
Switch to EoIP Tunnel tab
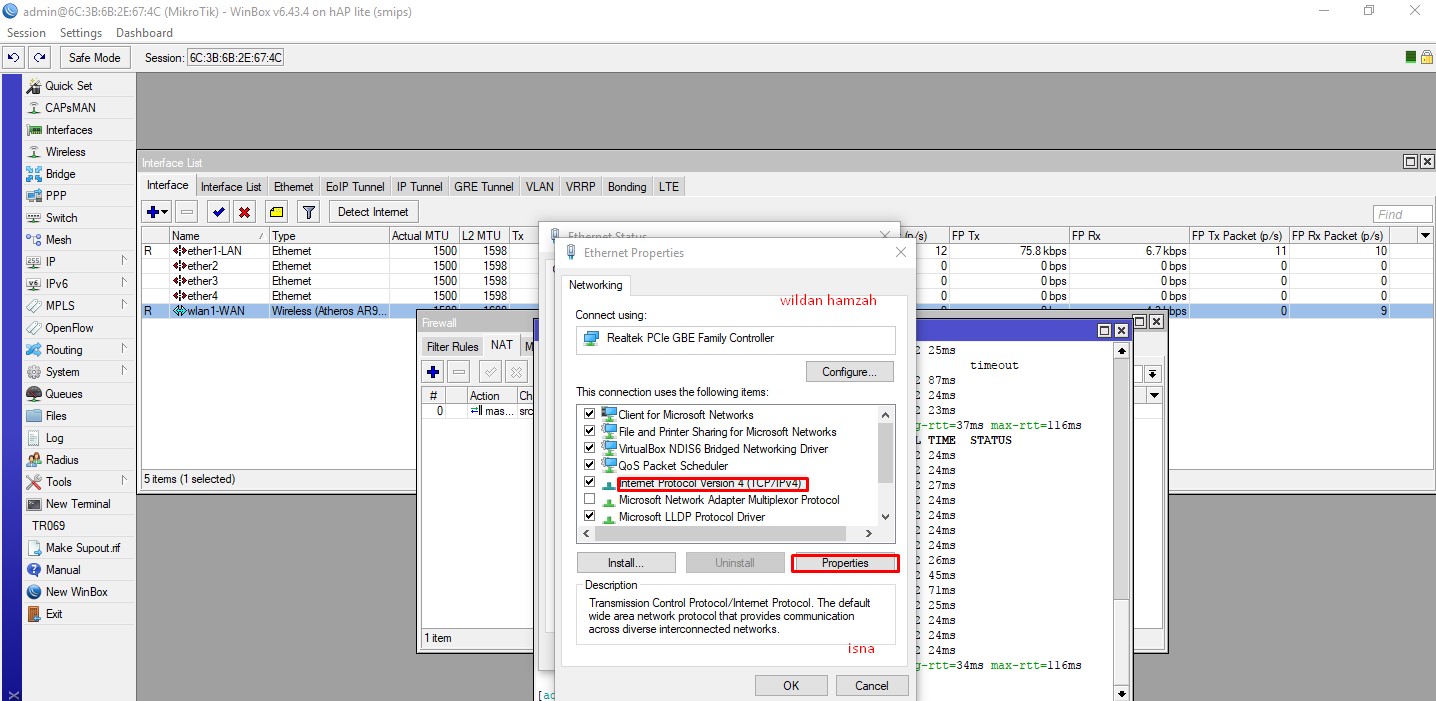click(x=355, y=187)
